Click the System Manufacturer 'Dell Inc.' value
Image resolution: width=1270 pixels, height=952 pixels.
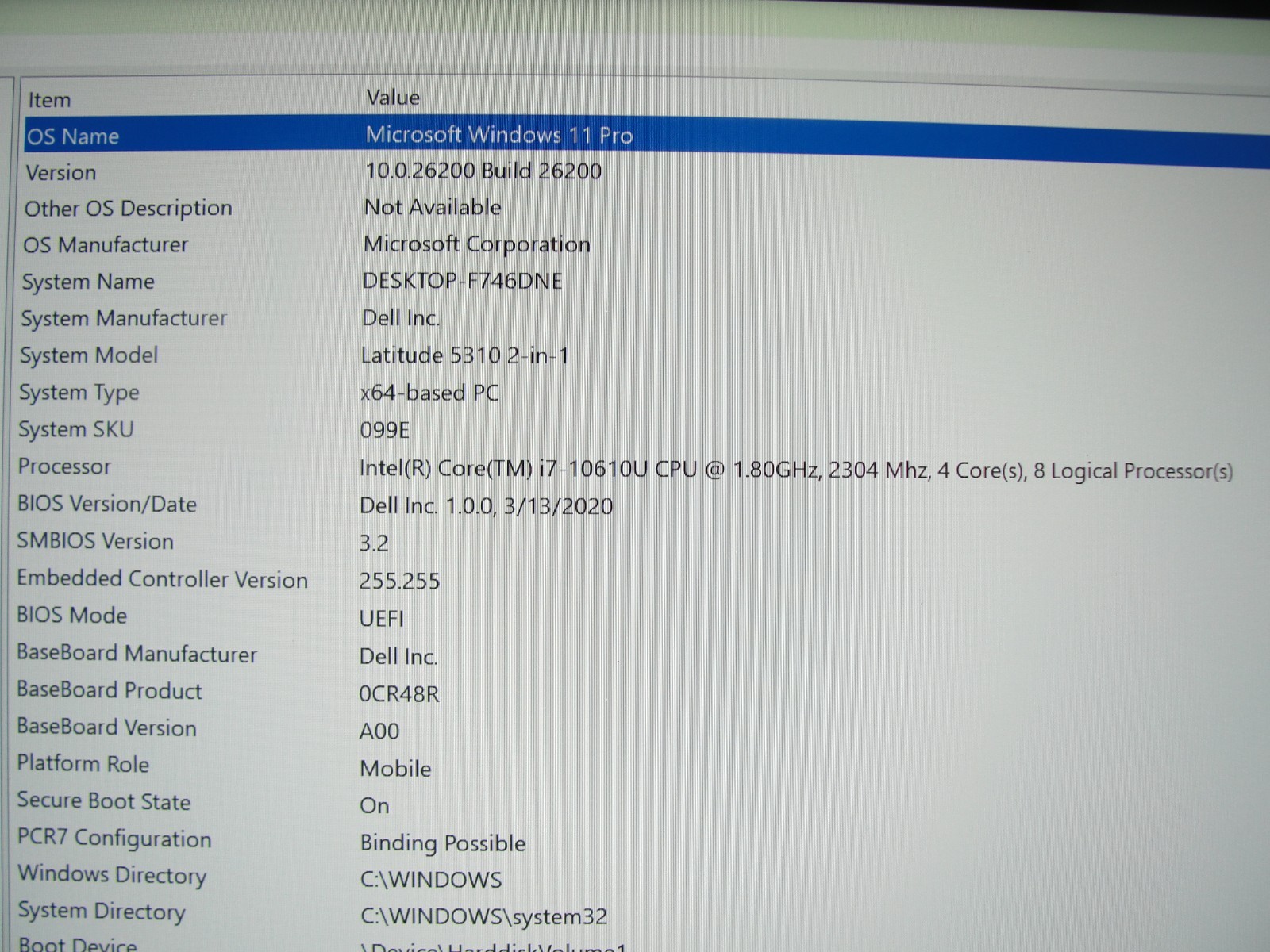401,318
